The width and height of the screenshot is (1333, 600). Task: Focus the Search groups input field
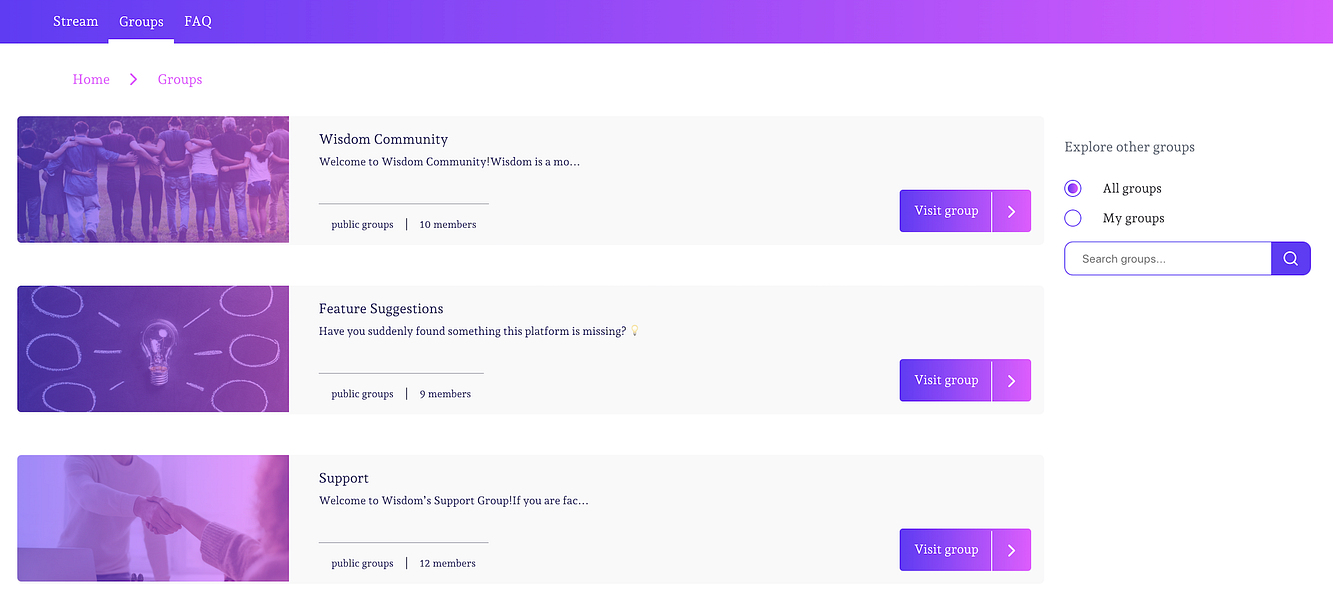pyautogui.click(x=1168, y=258)
